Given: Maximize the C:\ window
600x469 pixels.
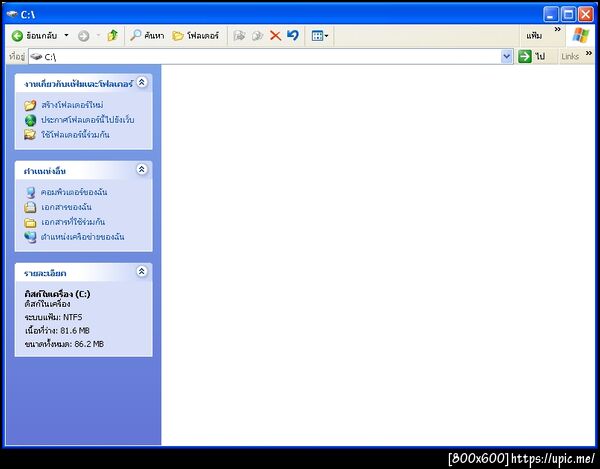Looking at the screenshot, I should click(568, 15).
